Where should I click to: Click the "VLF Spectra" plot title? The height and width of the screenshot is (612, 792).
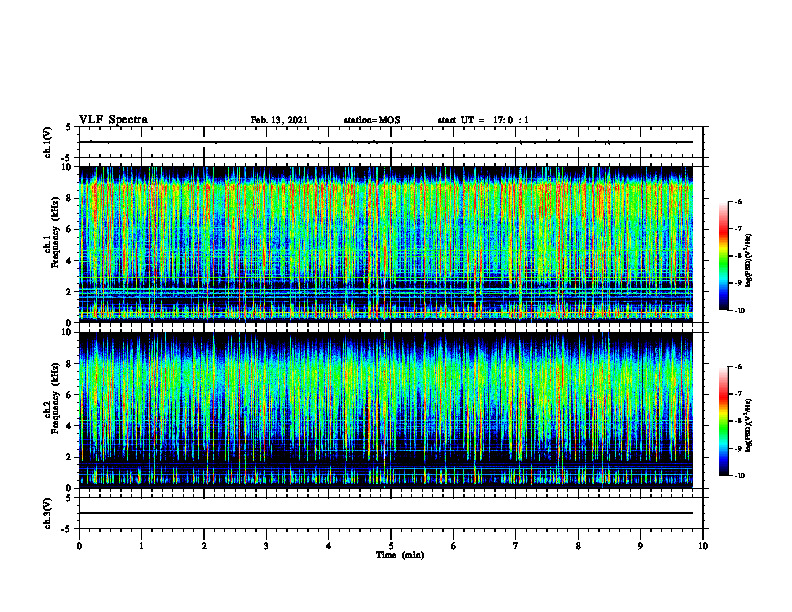pyautogui.click(x=113, y=120)
